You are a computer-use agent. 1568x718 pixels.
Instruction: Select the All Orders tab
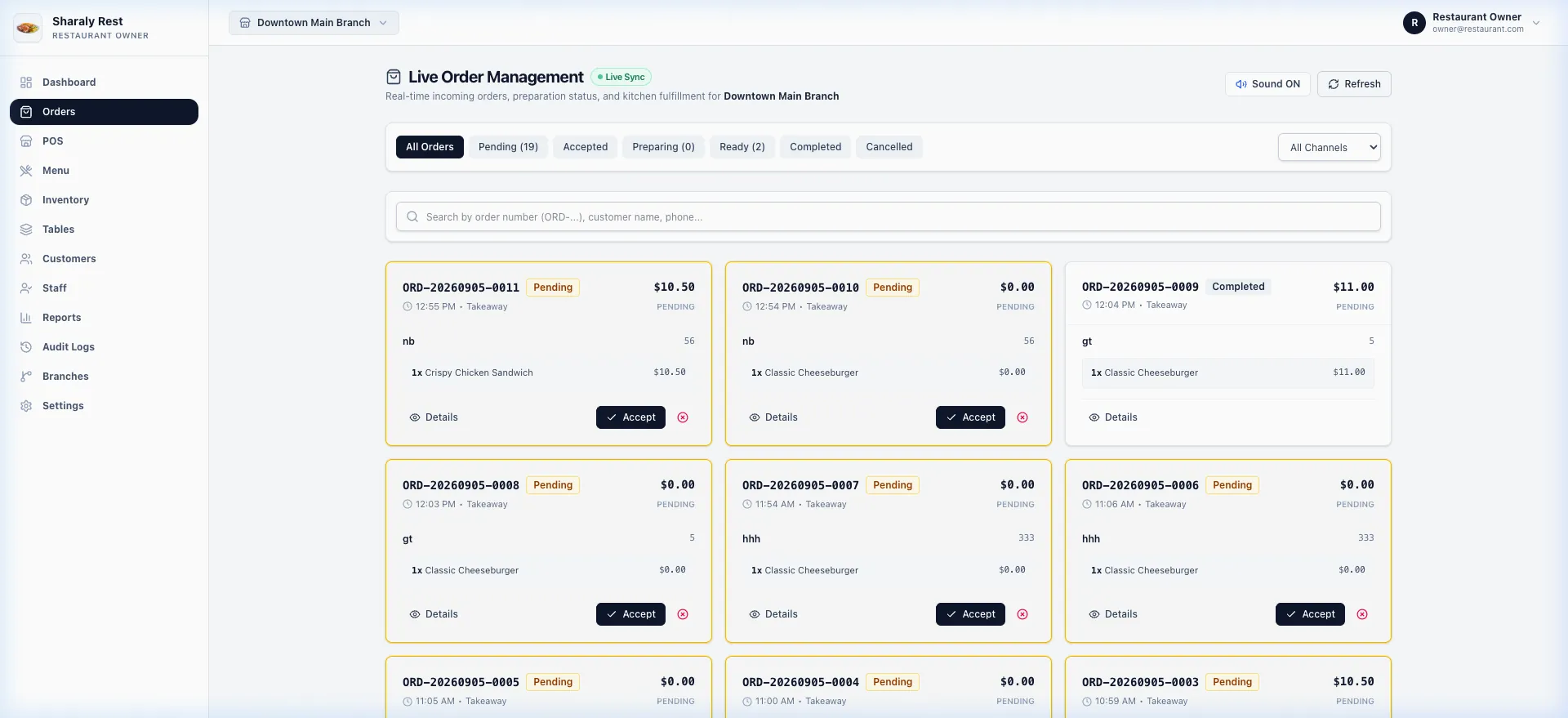click(x=430, y=147)
